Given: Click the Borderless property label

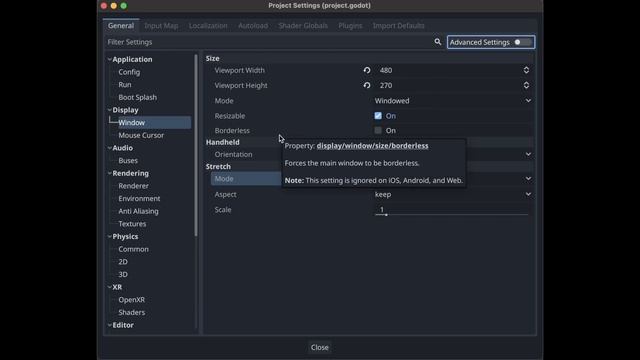Looking at the screenshot, I should tap(232, 131).
